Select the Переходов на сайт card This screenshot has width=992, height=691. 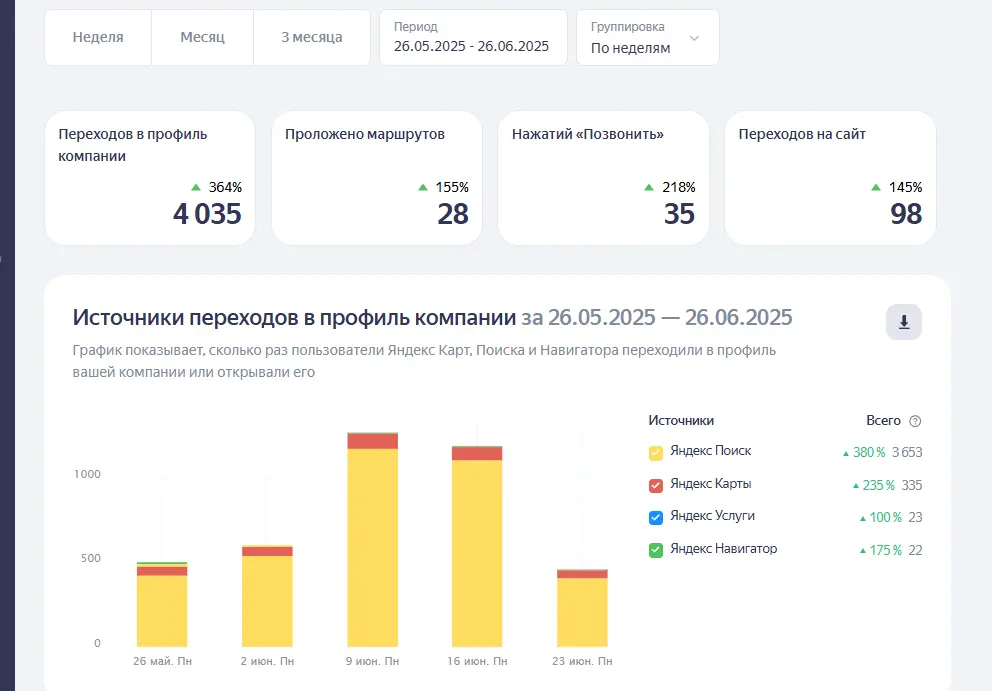click(x=830, y=178)
